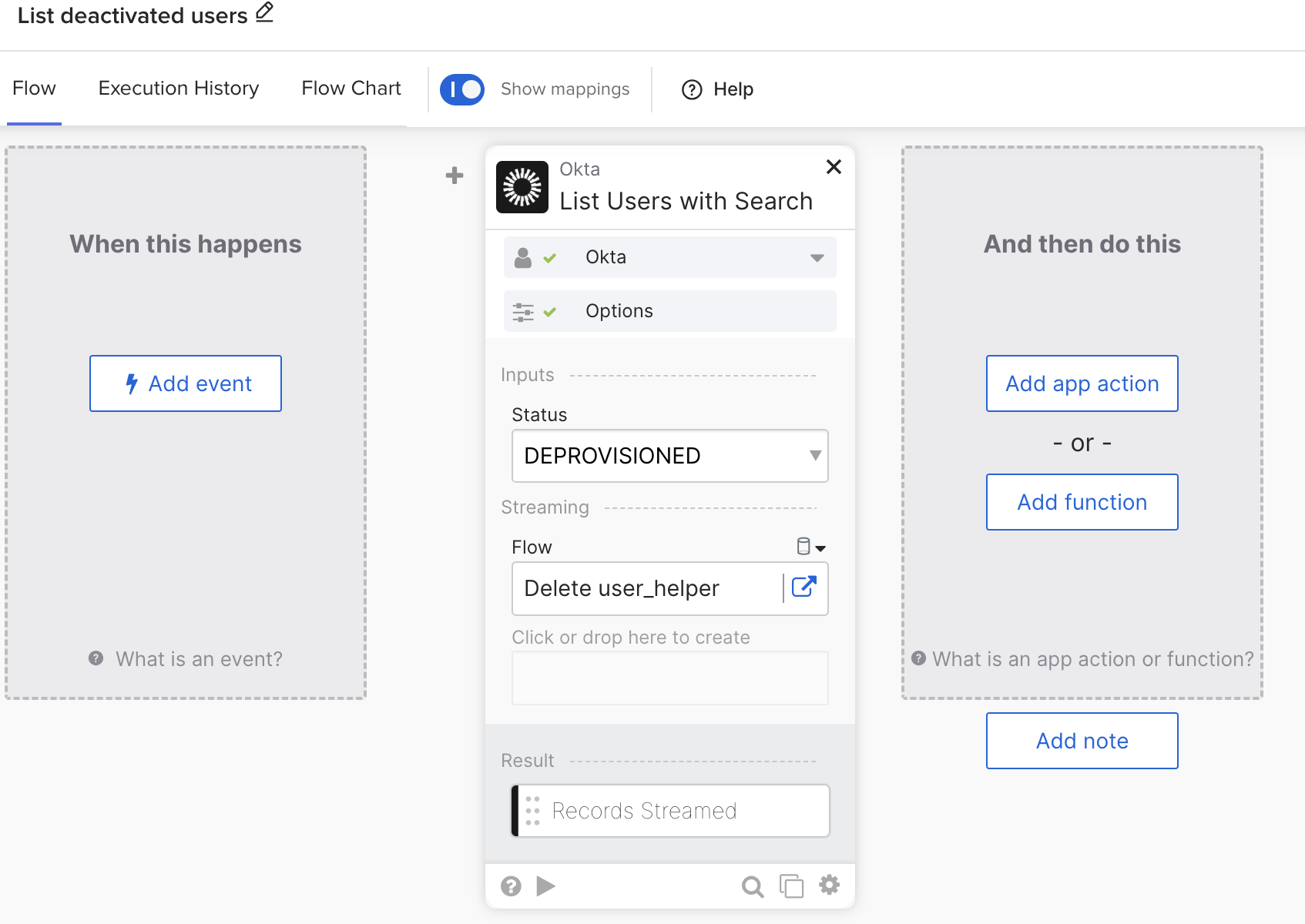Toggle the Show mappings switch
The height and width of the screenshot is (924, 1305).
tap(462, 89)
